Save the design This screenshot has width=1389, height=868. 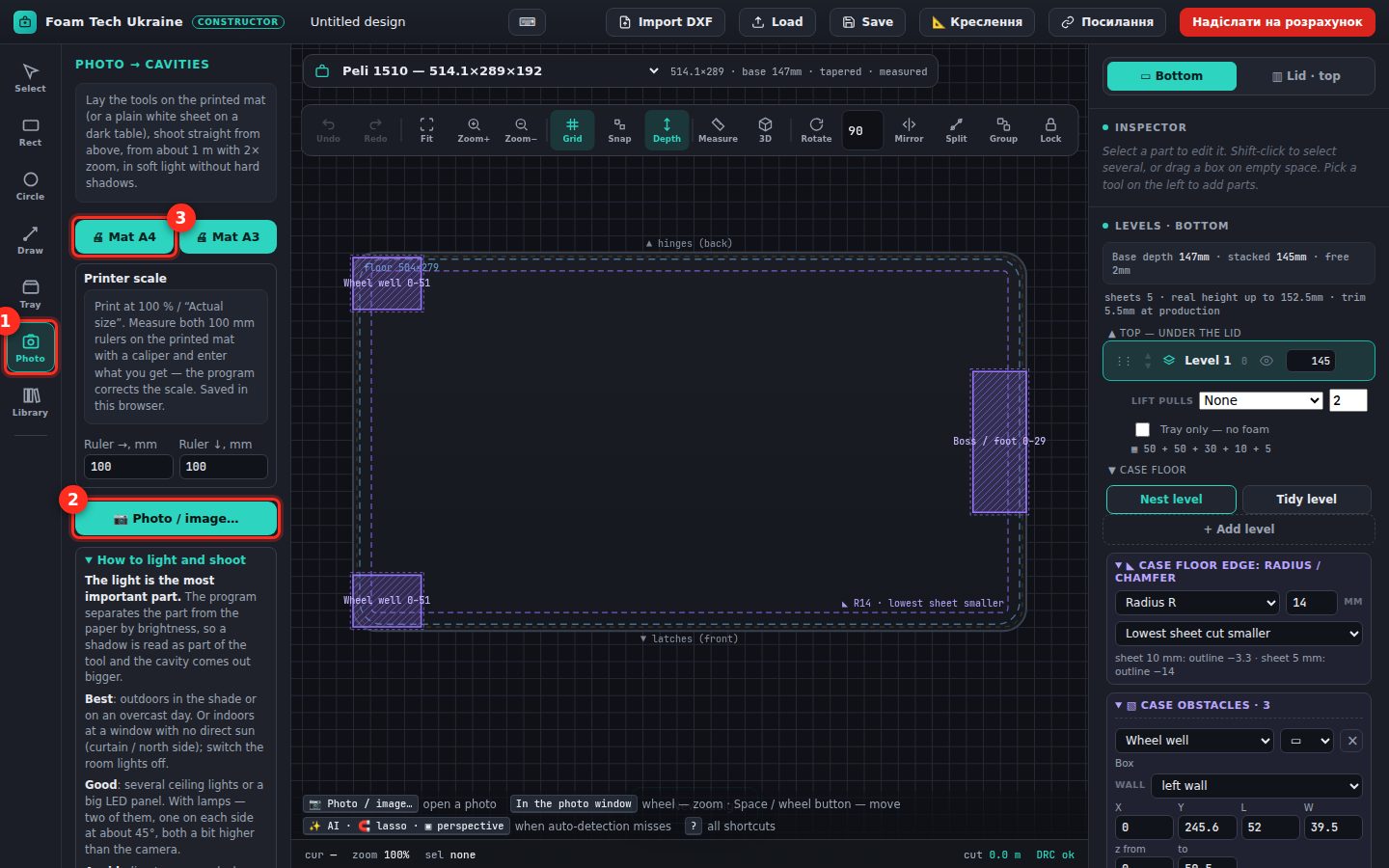[867, 21]
